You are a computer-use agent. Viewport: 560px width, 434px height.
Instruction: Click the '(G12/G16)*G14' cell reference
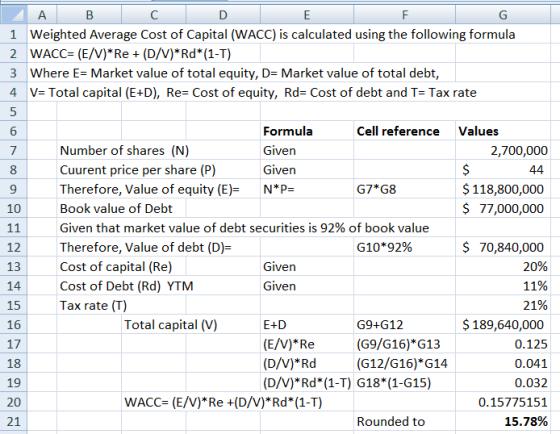coord(402,364)
